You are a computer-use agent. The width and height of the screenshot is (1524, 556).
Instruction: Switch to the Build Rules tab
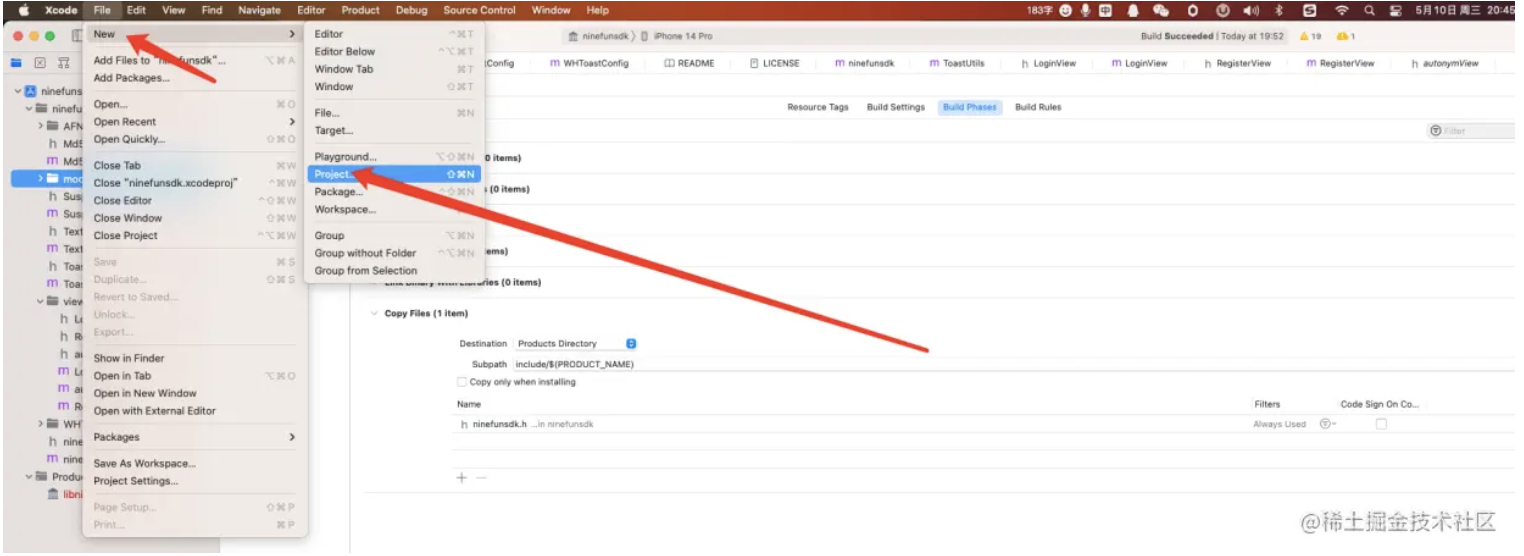tap(1038, 107)
